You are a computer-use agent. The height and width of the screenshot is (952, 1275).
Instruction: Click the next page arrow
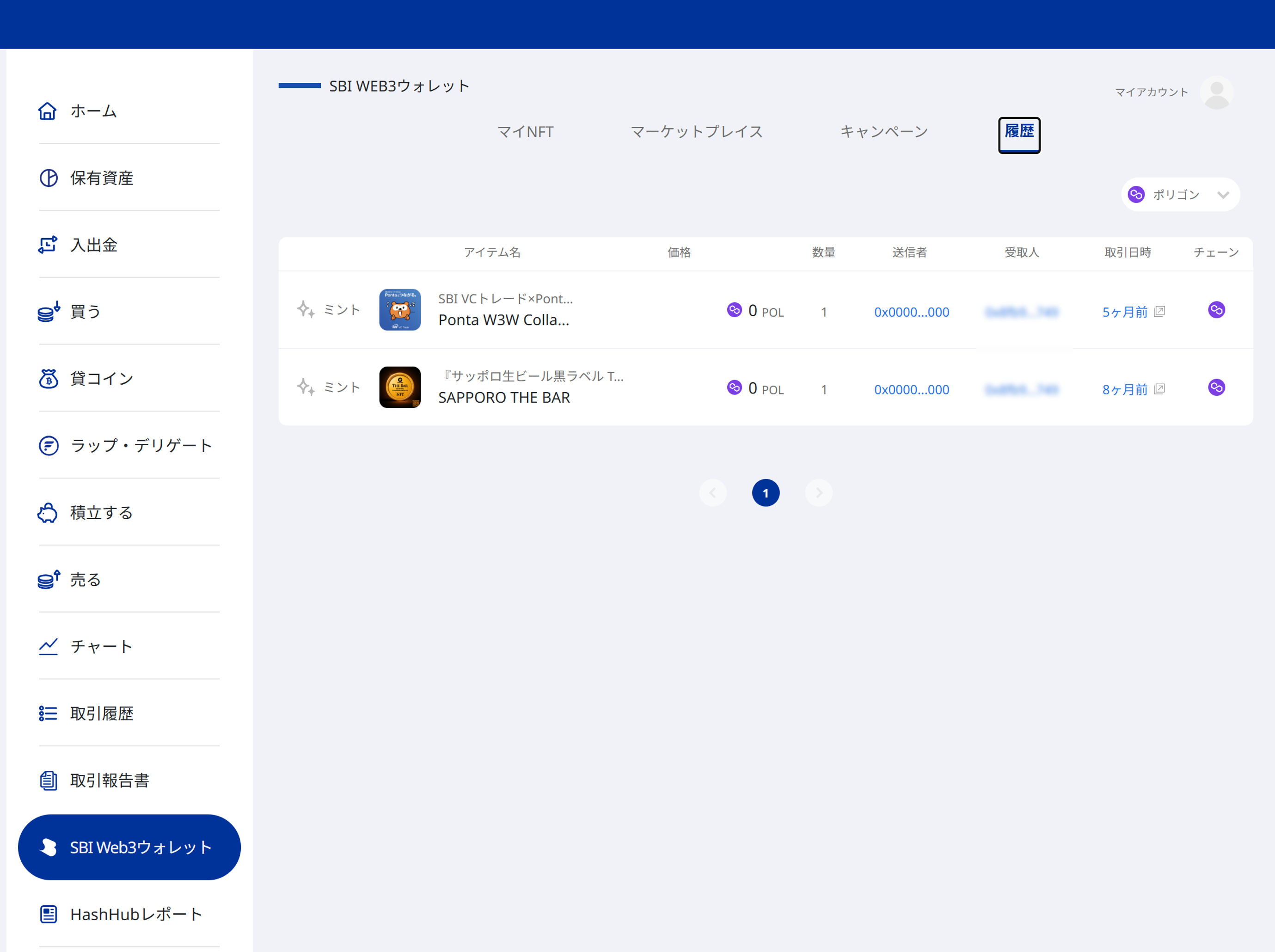click(x=819, y=493)
